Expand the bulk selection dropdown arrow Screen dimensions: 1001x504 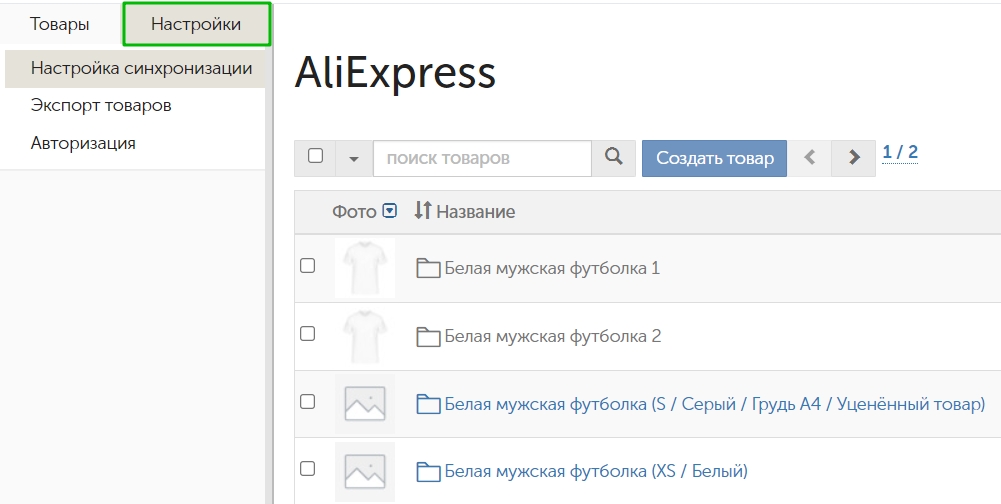[x=354, y=159]
